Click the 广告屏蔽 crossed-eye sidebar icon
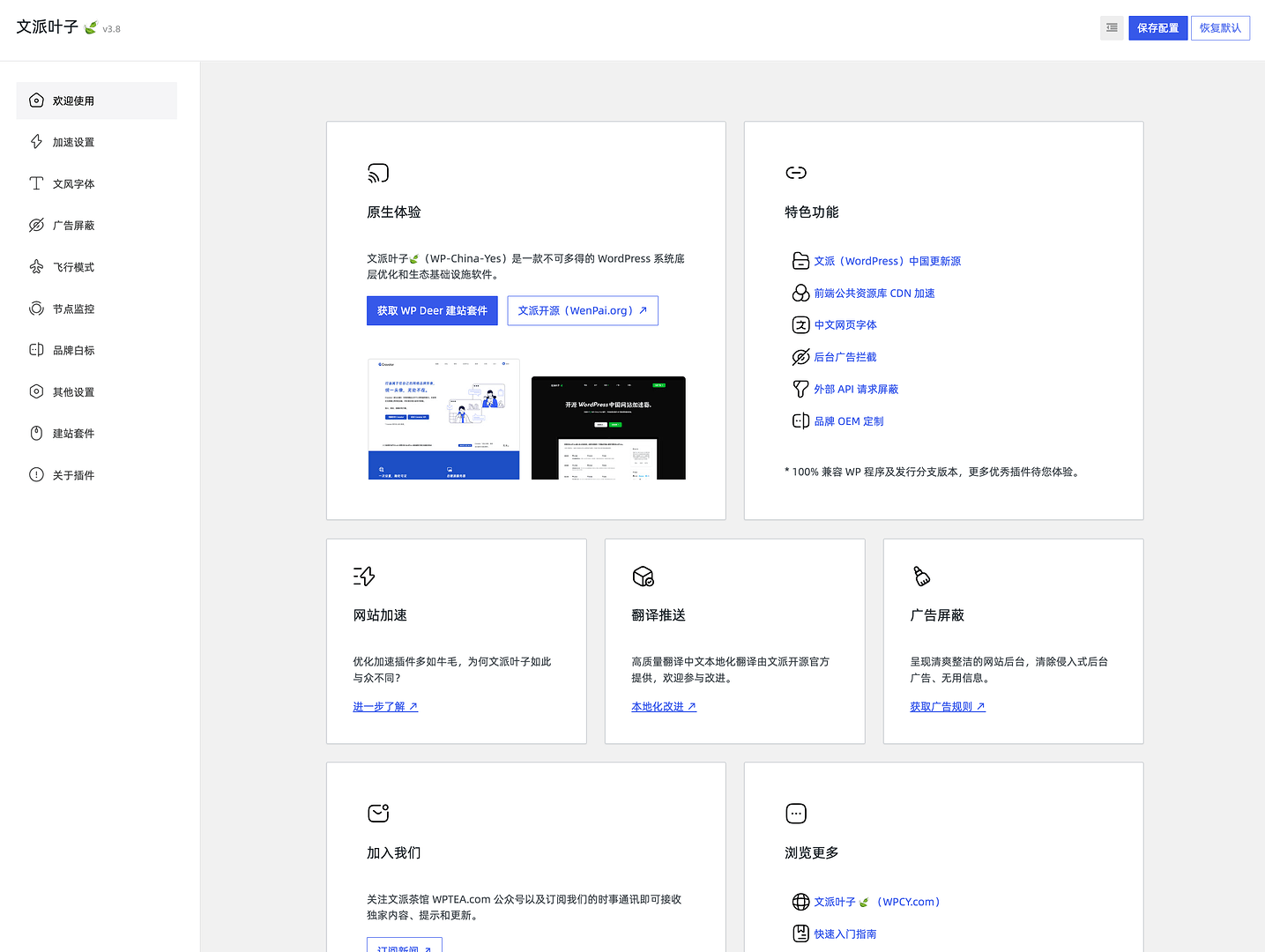1265x952 pixels. pos(36,226)
